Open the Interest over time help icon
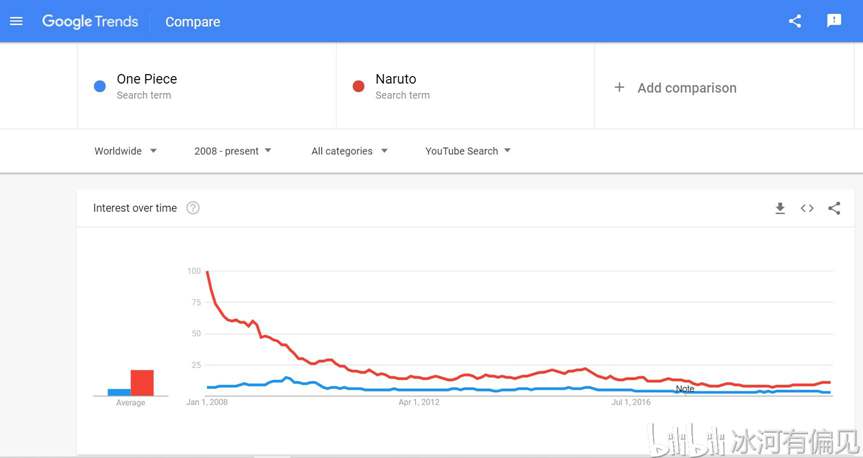This screenshot has height=458, width=863. click(193, 208)
